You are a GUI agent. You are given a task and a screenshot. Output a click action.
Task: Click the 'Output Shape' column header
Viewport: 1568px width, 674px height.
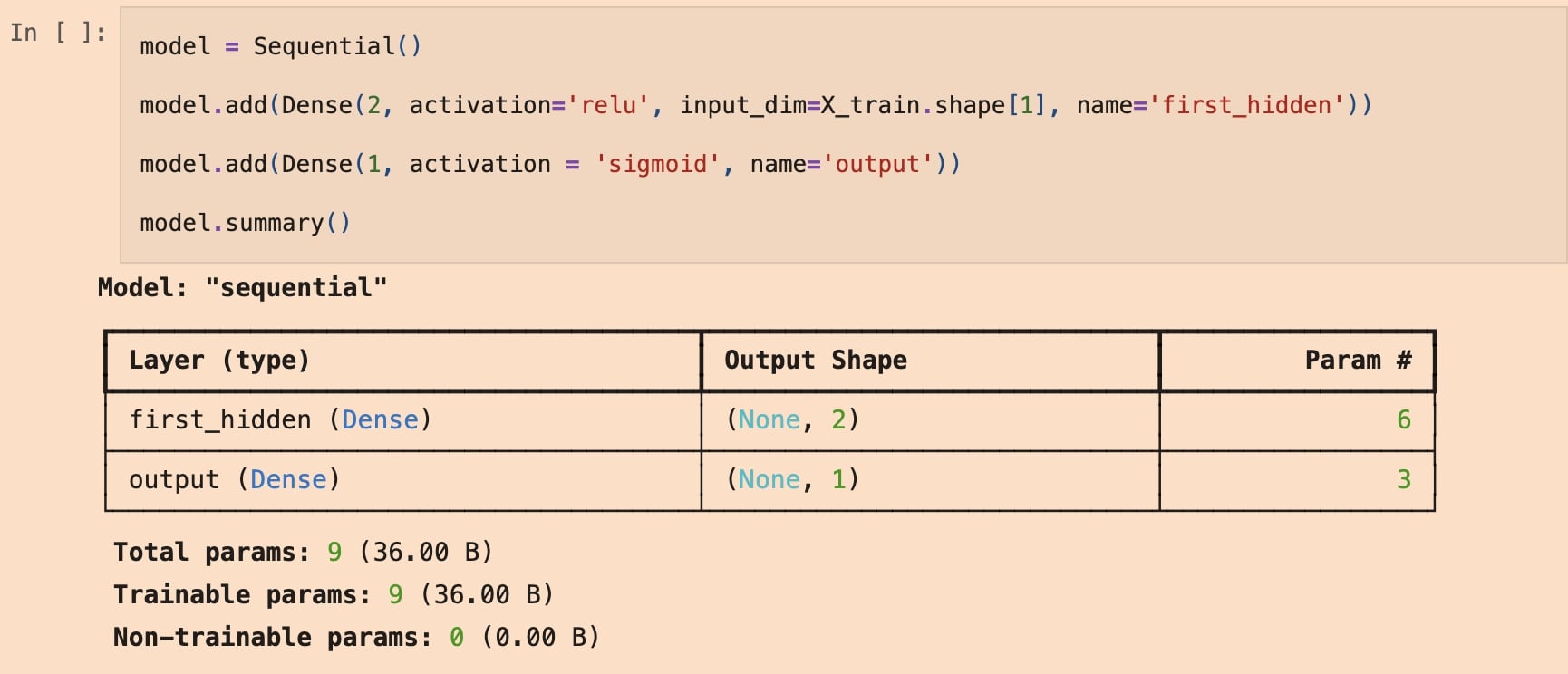[930, 361]
